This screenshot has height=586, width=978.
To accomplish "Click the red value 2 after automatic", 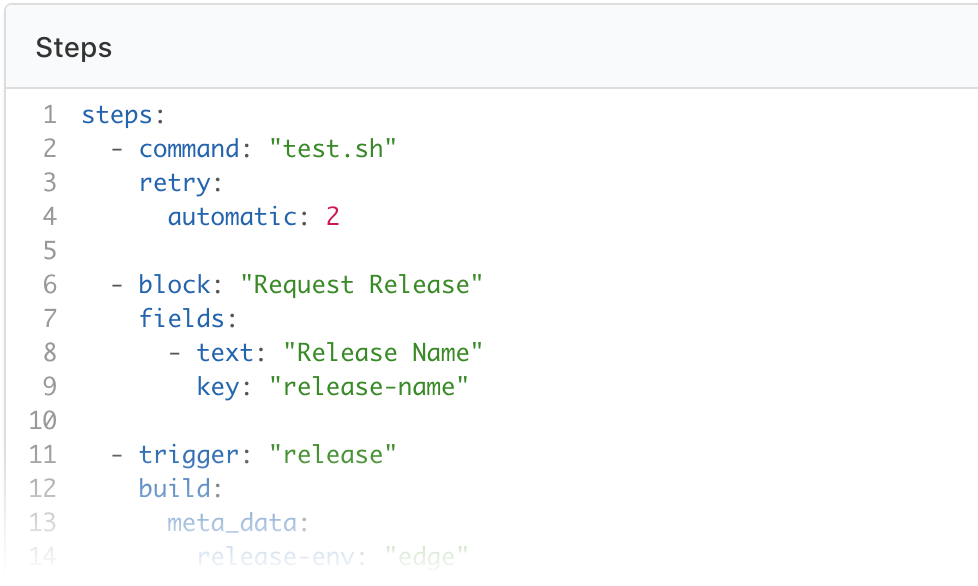I will pos(333,217).
